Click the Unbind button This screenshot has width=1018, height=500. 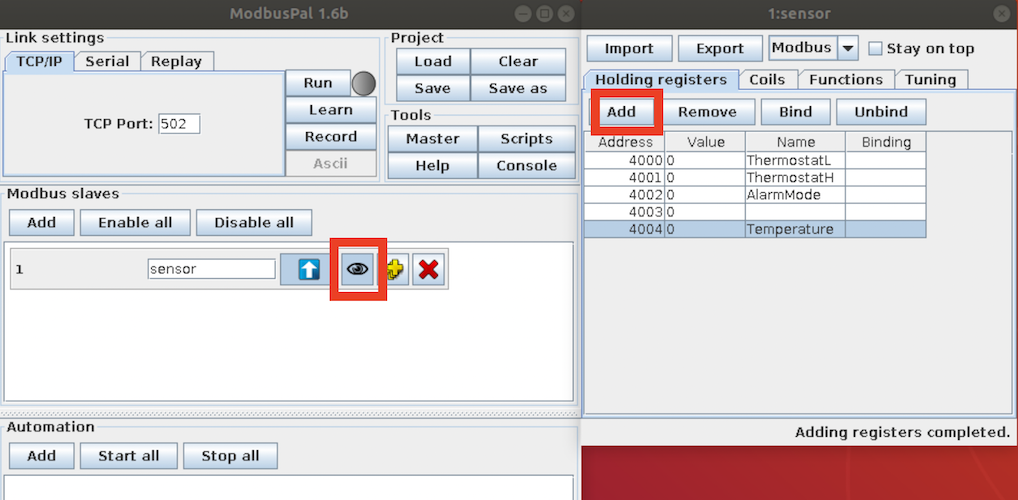pos(881,112)
